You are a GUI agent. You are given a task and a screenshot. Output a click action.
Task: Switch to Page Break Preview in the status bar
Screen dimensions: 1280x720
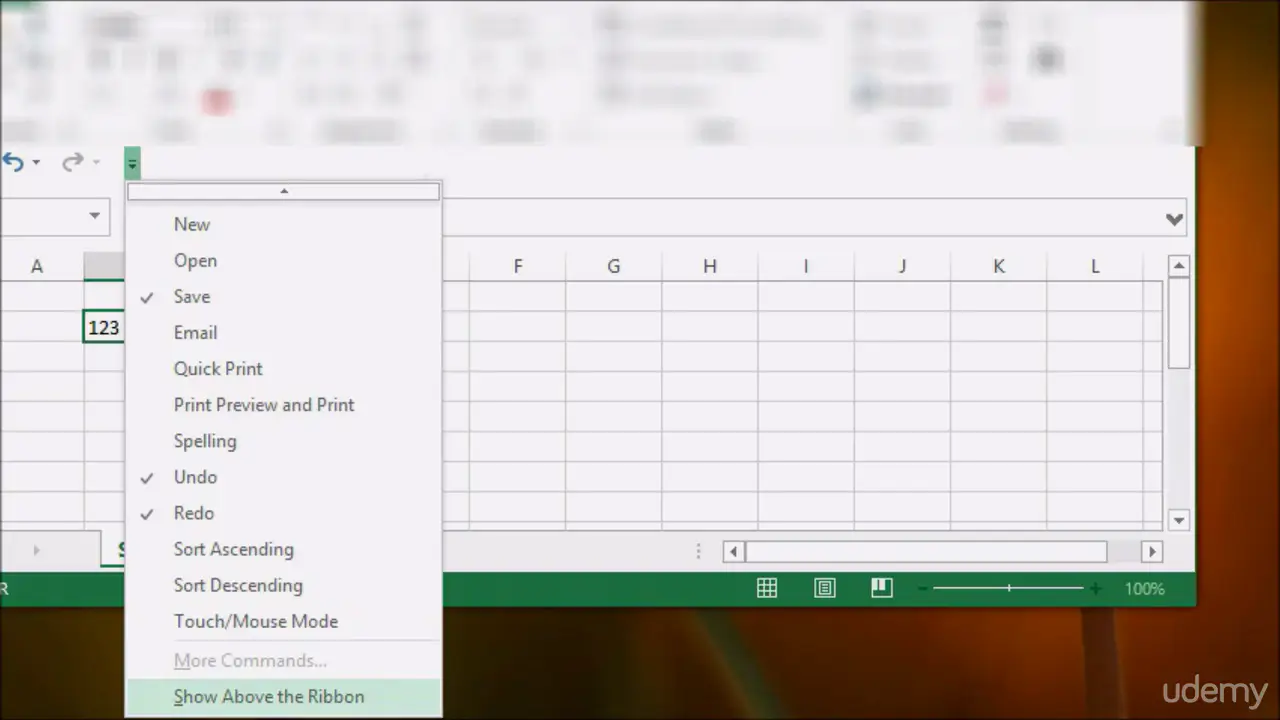[881, 588]
